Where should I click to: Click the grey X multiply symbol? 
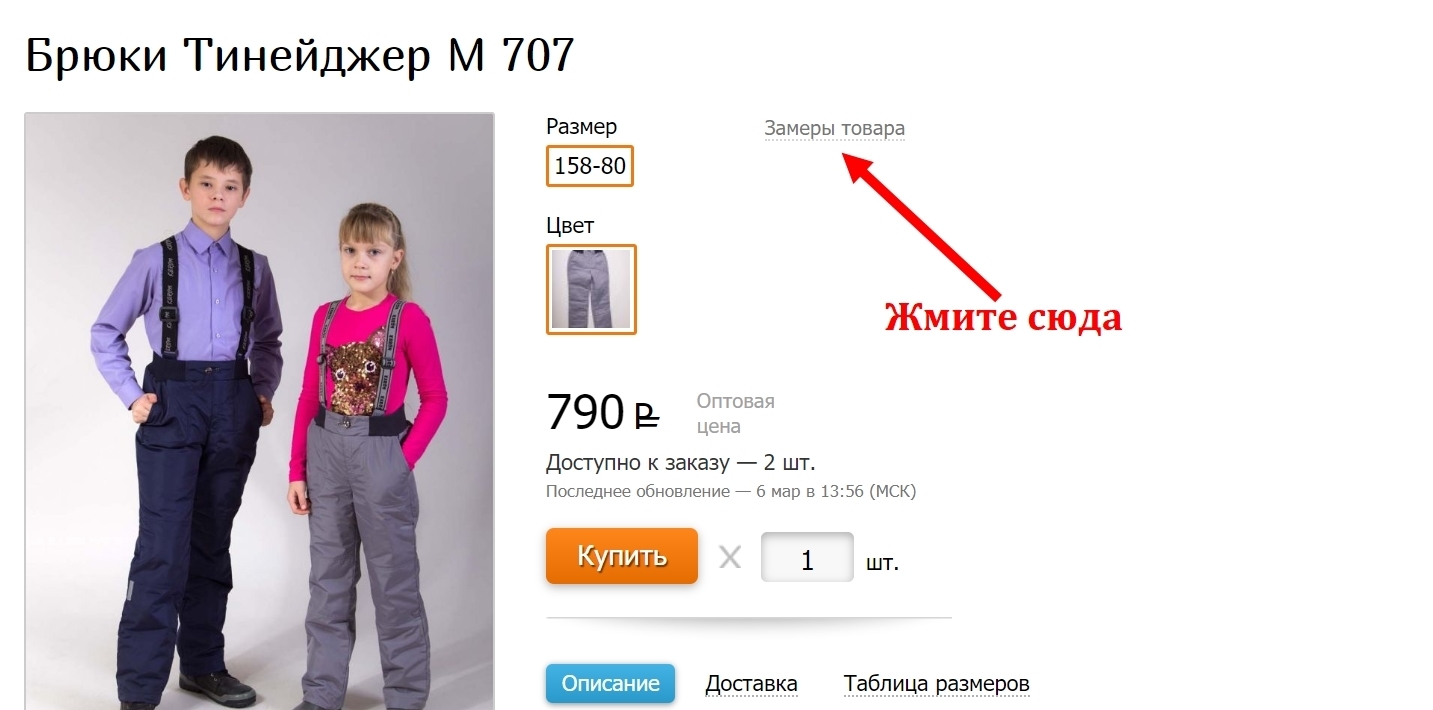coord(730,557)
